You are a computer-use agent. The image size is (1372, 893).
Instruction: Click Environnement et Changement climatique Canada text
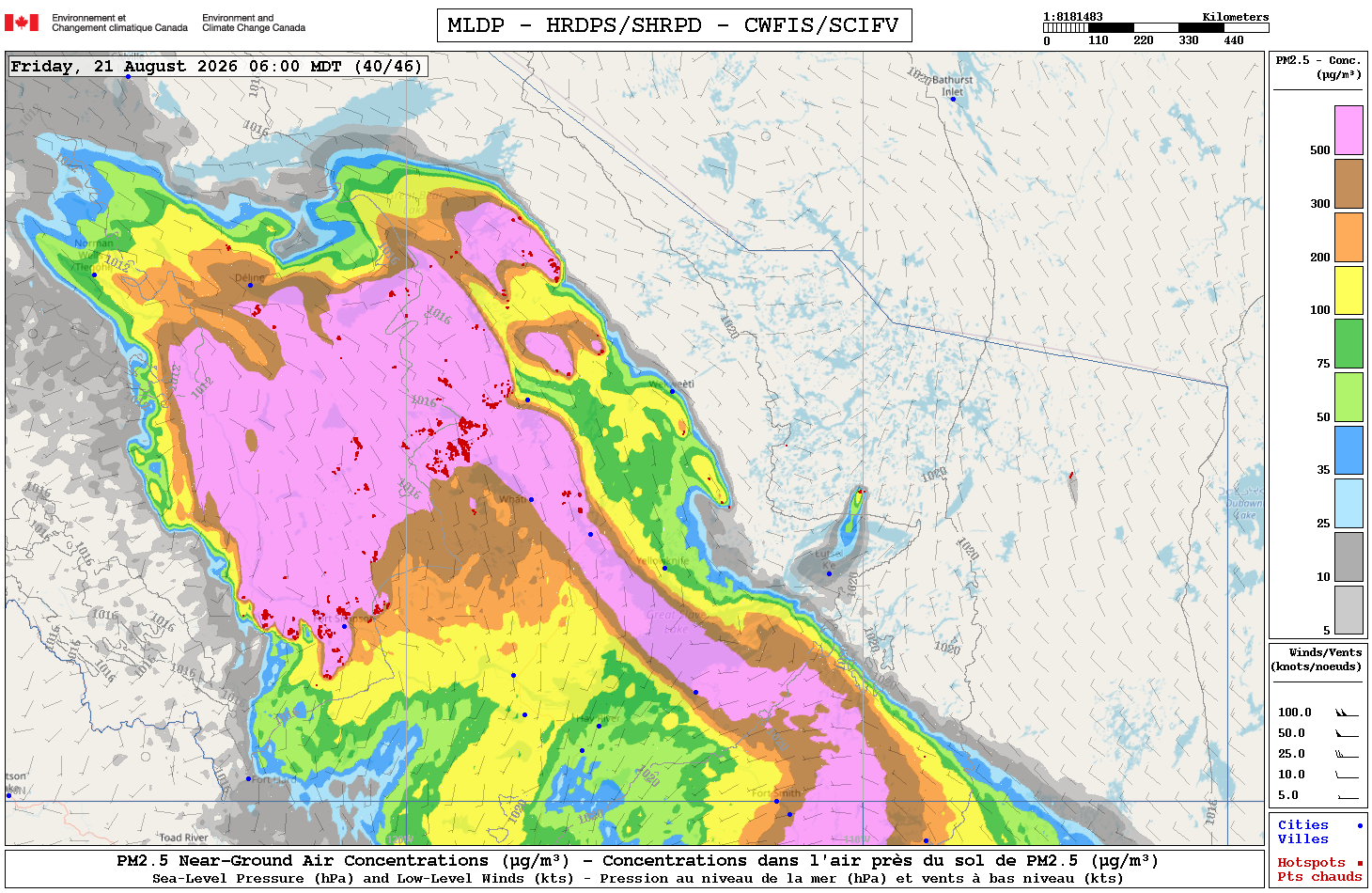tap(119, 23)
